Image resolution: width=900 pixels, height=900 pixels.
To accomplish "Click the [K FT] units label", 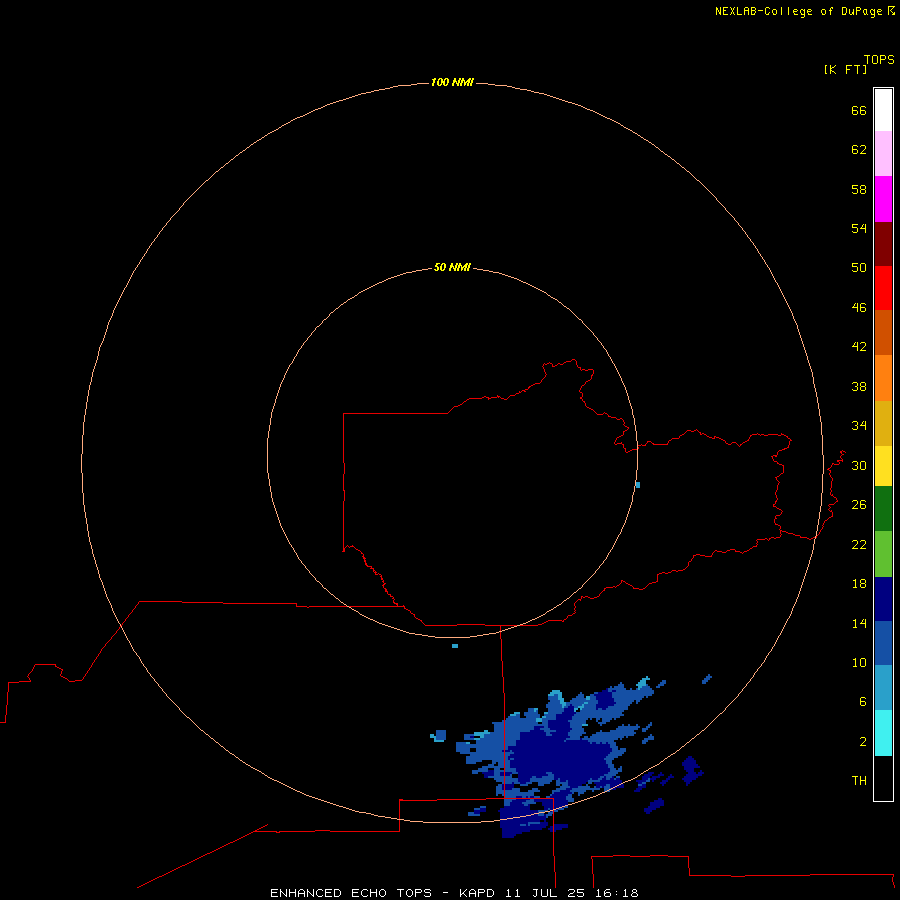I will tap(845, 69).
